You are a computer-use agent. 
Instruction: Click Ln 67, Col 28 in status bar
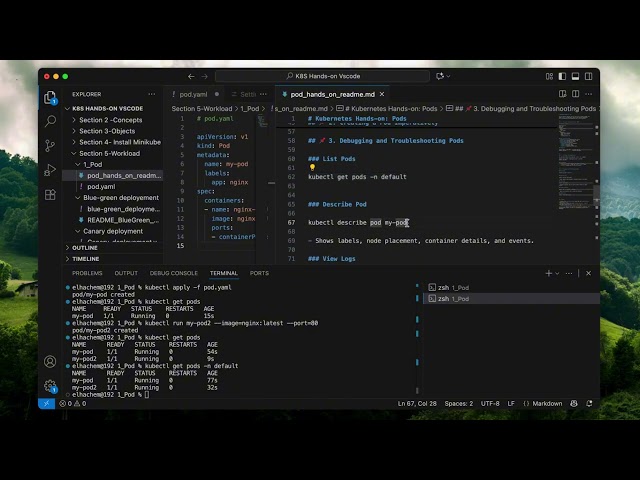pyautogui.click(x=417, y=404)
